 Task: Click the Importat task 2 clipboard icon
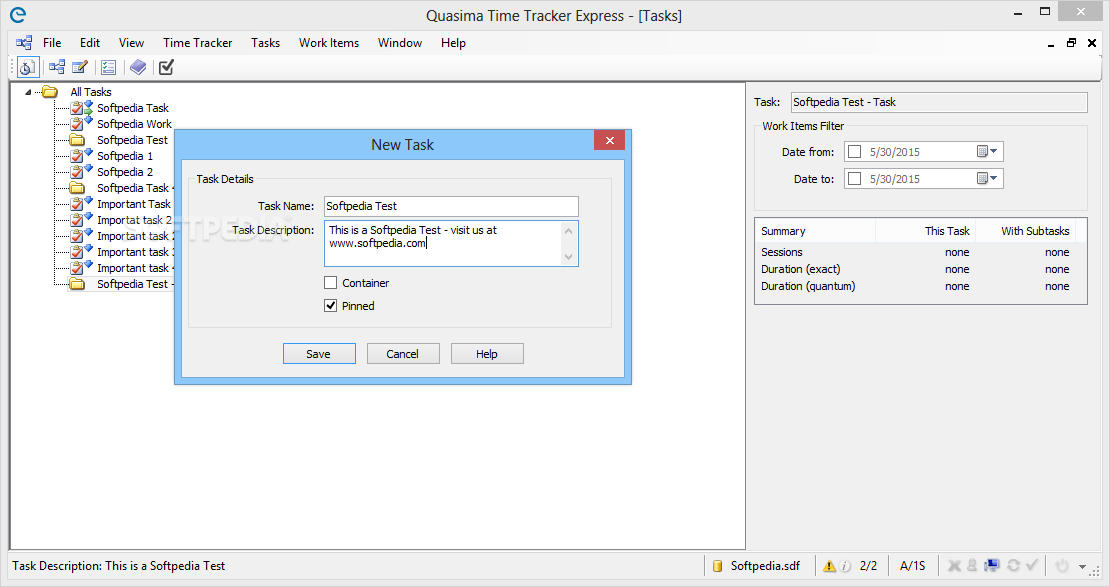click(77, 220)
